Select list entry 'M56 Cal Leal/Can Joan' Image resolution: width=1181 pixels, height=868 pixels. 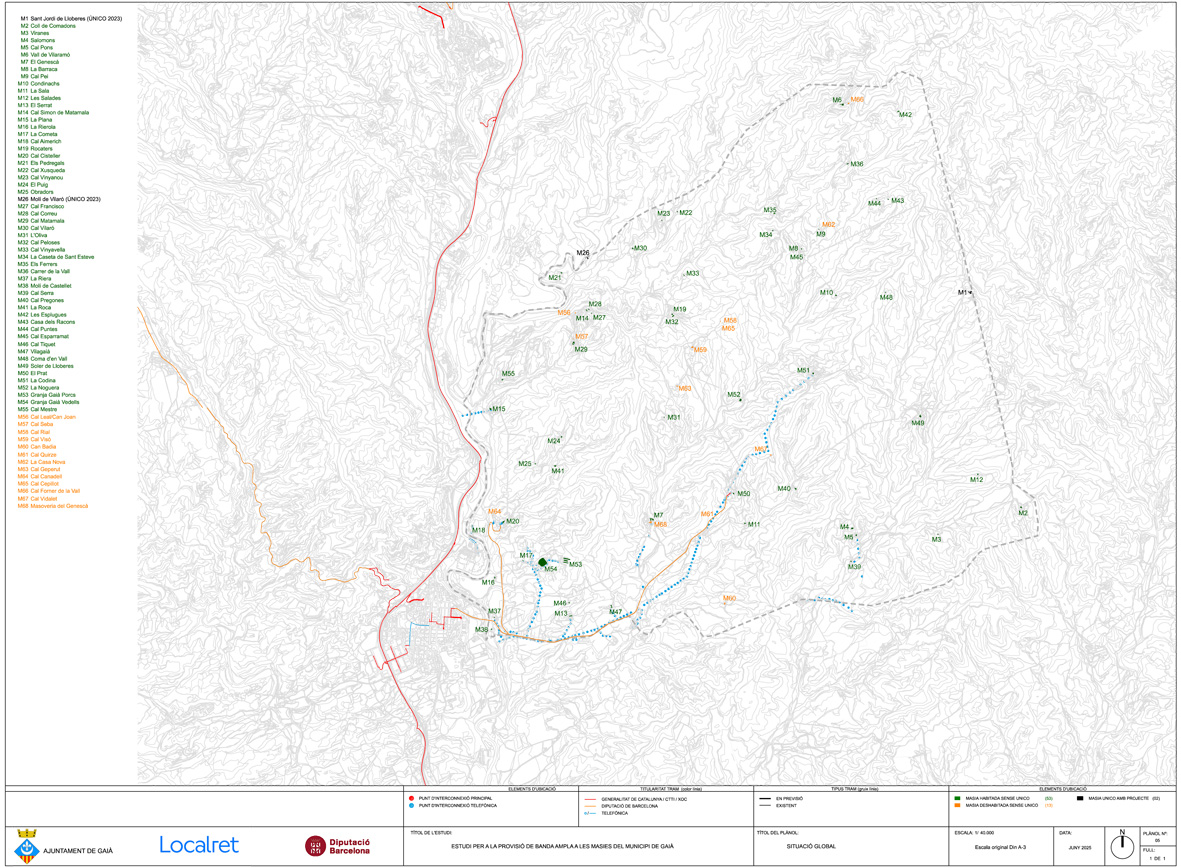pyautogui.click(x=47, y=417)
